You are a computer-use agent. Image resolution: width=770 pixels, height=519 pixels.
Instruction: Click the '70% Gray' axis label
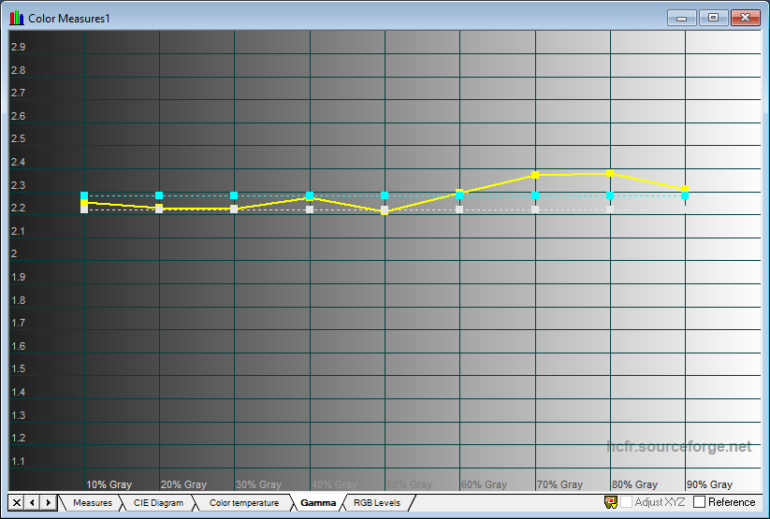(x=560, y=485)
